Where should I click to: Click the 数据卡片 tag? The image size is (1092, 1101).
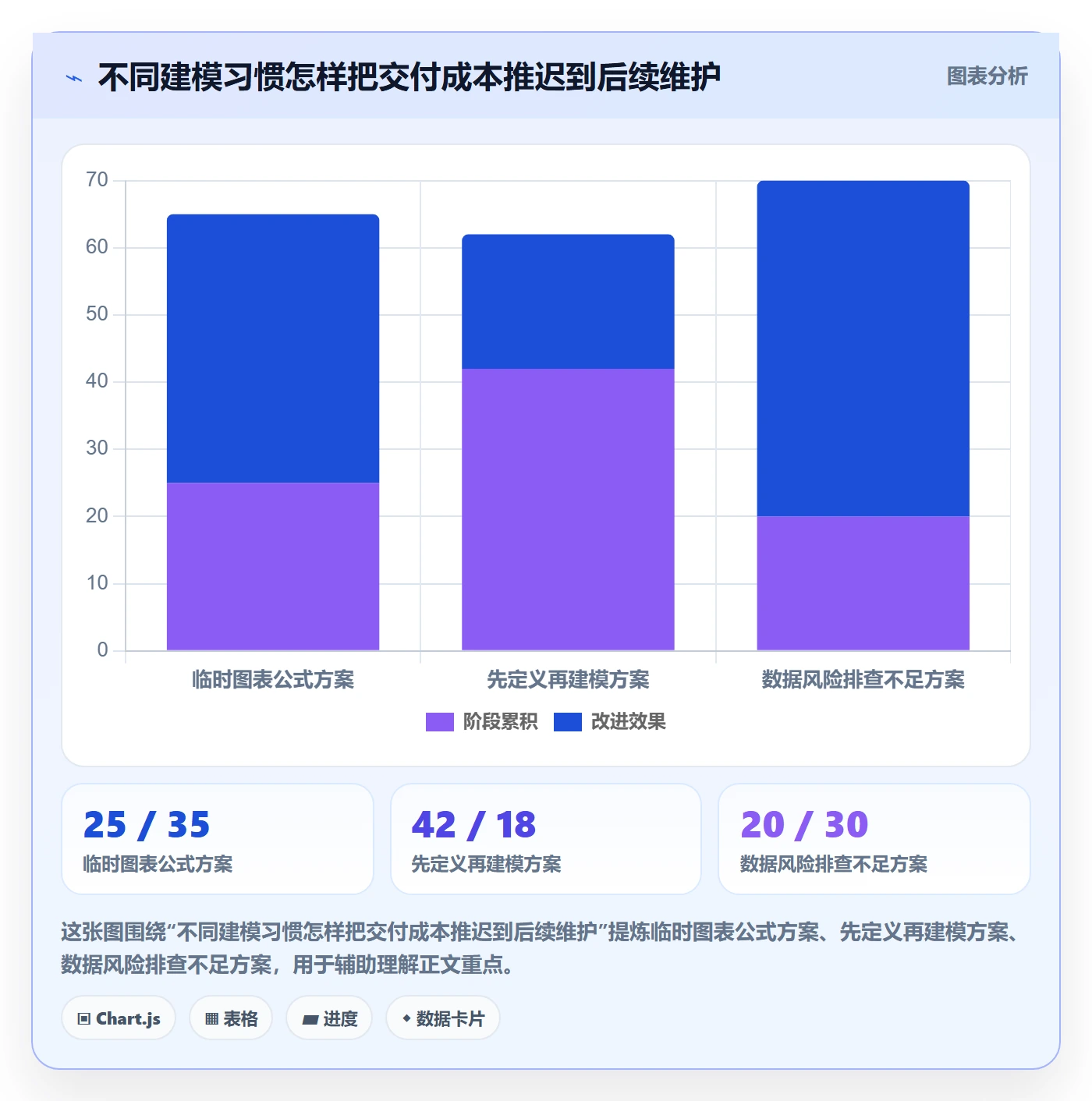coord(443,1018)
